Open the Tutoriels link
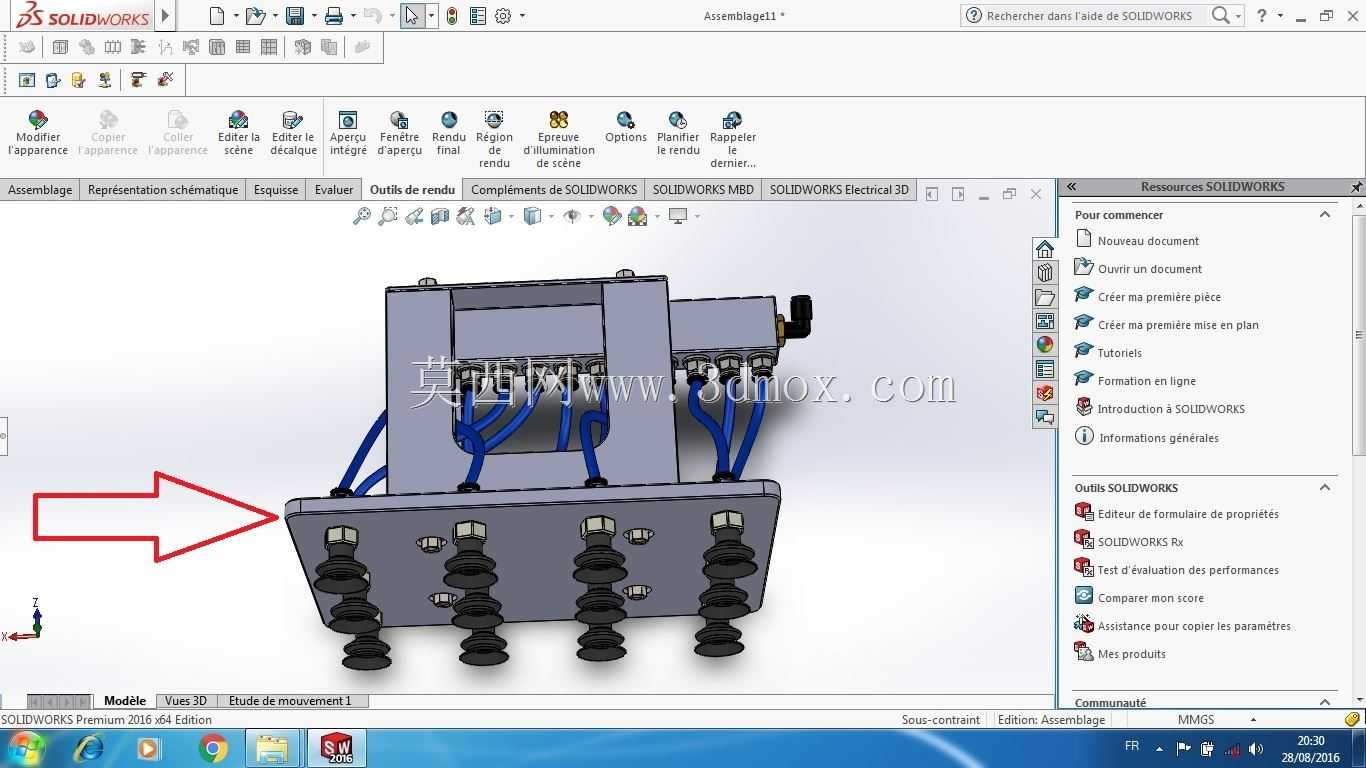This screenshot has height=768, width=1366. [x=1119, y=353]
